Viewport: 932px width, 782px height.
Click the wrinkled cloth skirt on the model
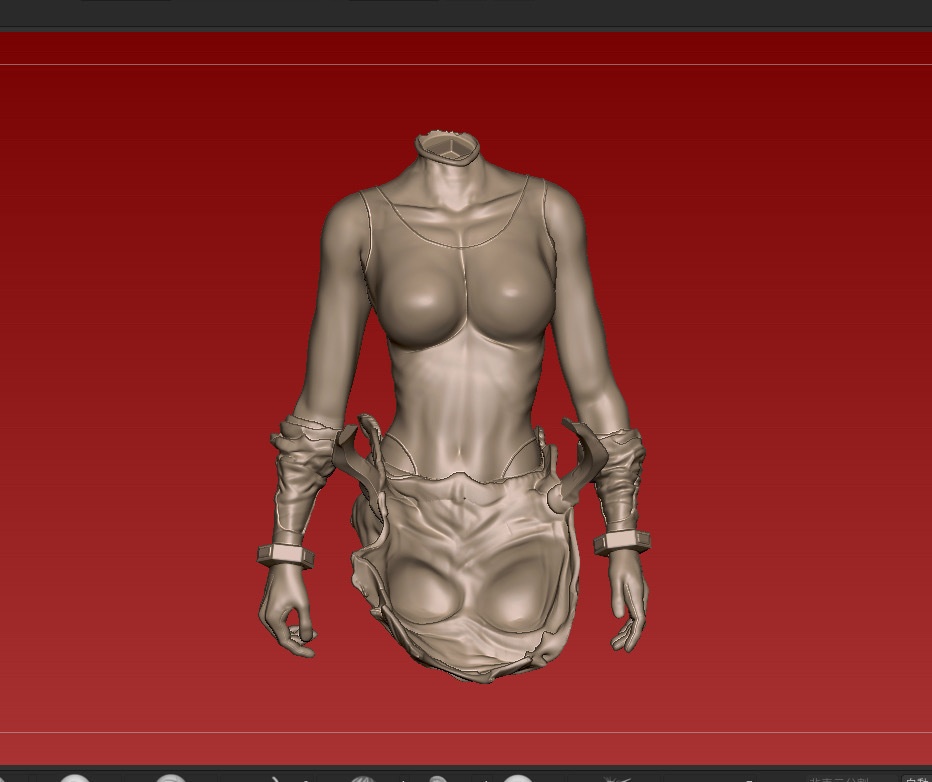[467, 576]
